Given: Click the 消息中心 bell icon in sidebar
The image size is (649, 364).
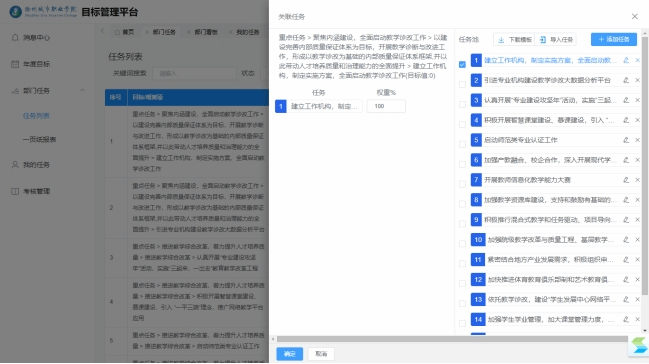Looking at the screenshot, I should (15, 38).
